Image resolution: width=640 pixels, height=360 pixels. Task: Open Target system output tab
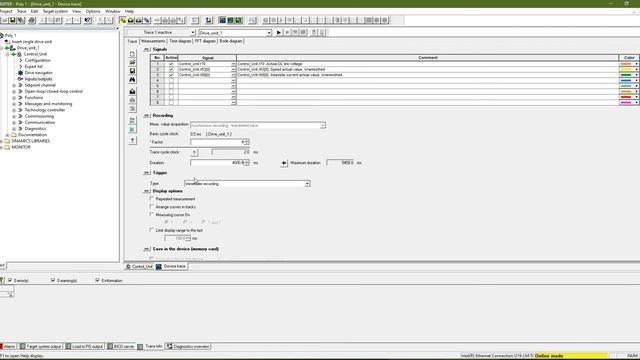pyautogui.click(x=40, y=347)
